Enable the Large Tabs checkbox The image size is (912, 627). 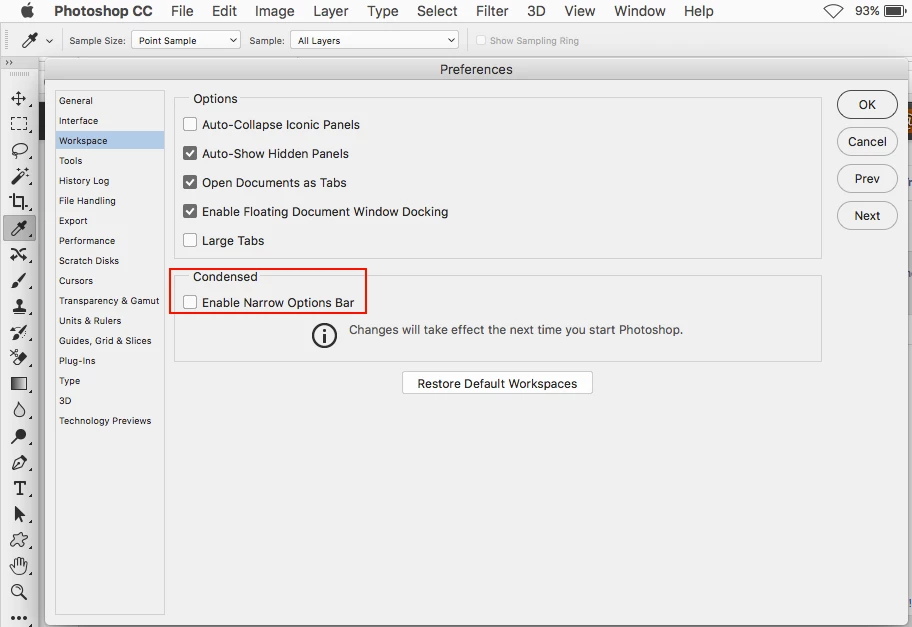[190, 240]
